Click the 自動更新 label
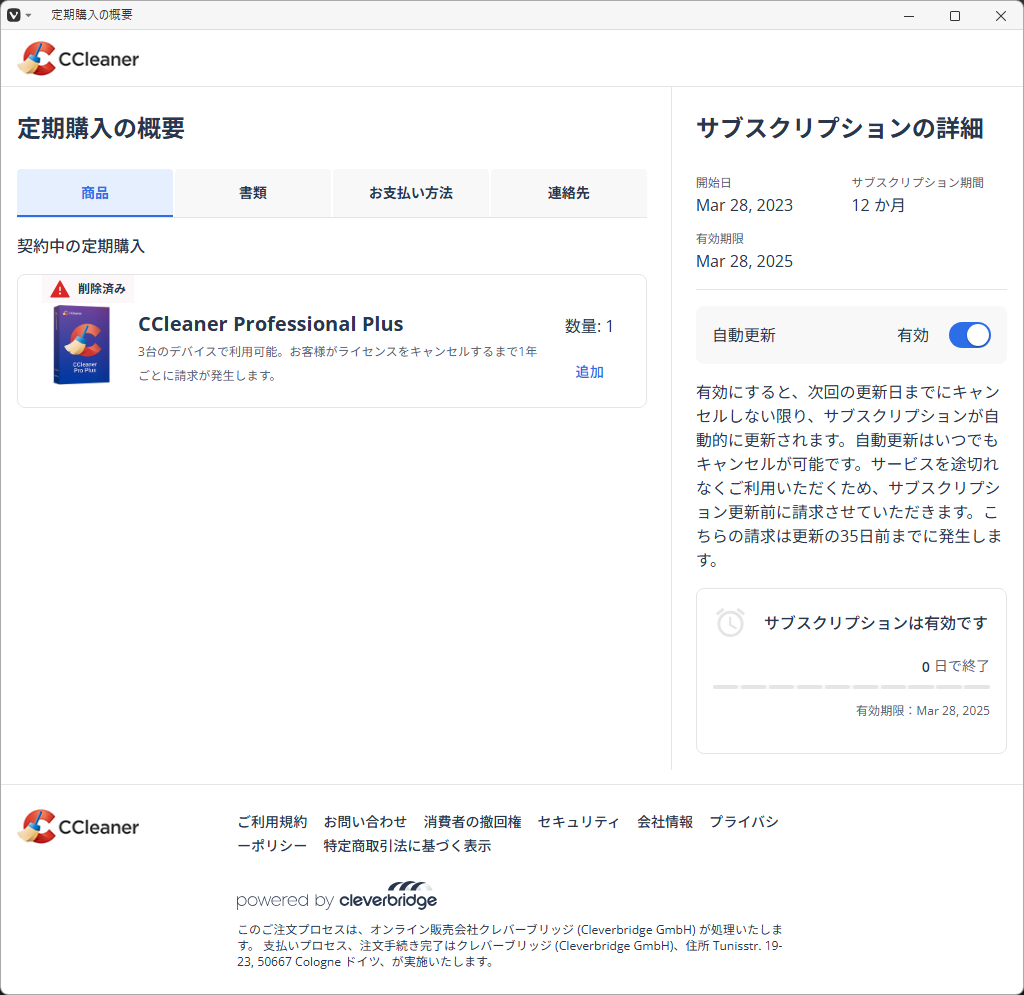Viewport: 1024px width, 995px height. [744, 336]
